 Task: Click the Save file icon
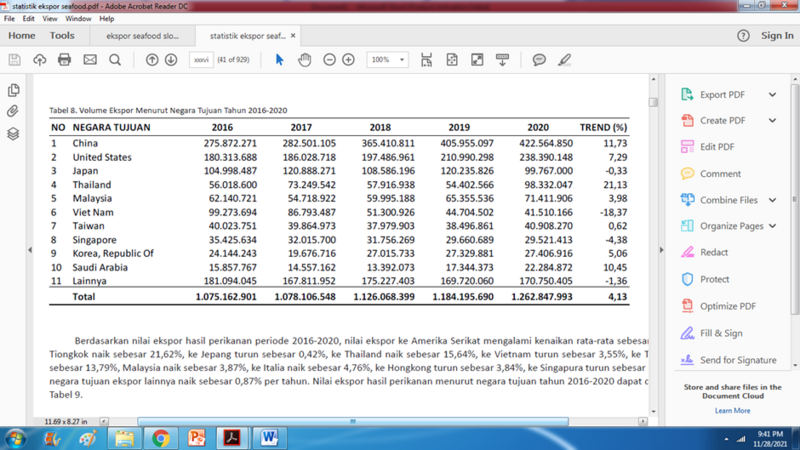14,60
